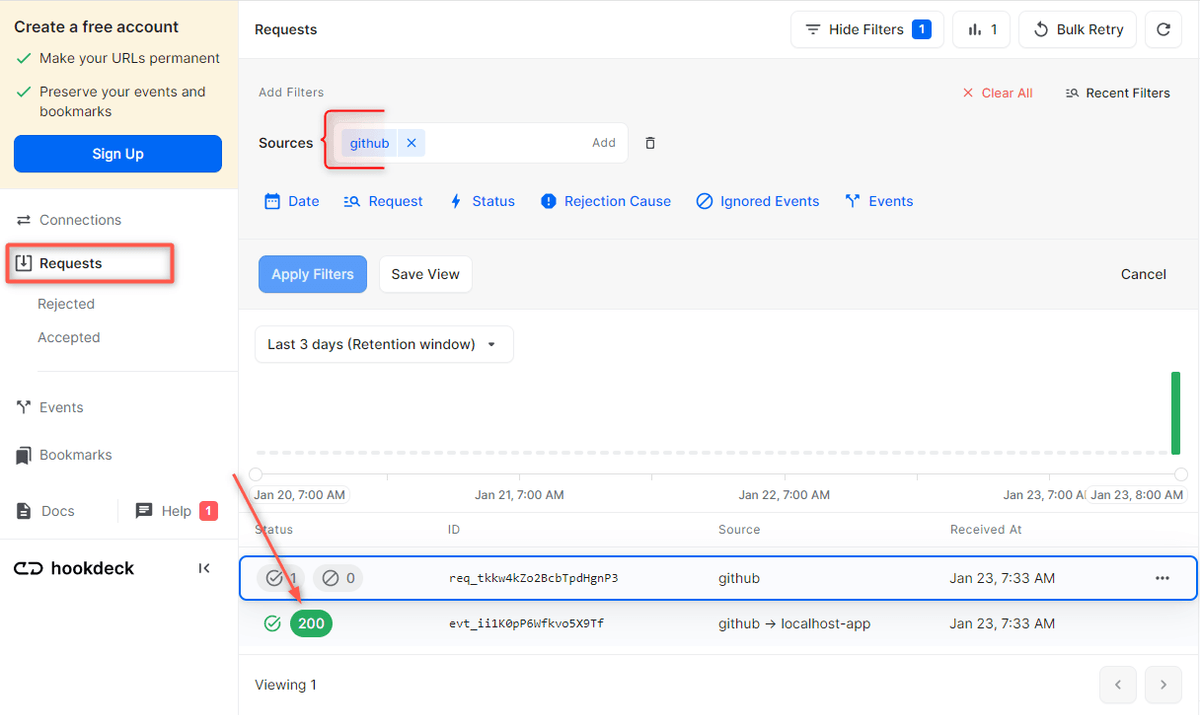Open the metrics bar chart view
The image size is (1200, 715).
pyautogui.click(x=981, y=29)
